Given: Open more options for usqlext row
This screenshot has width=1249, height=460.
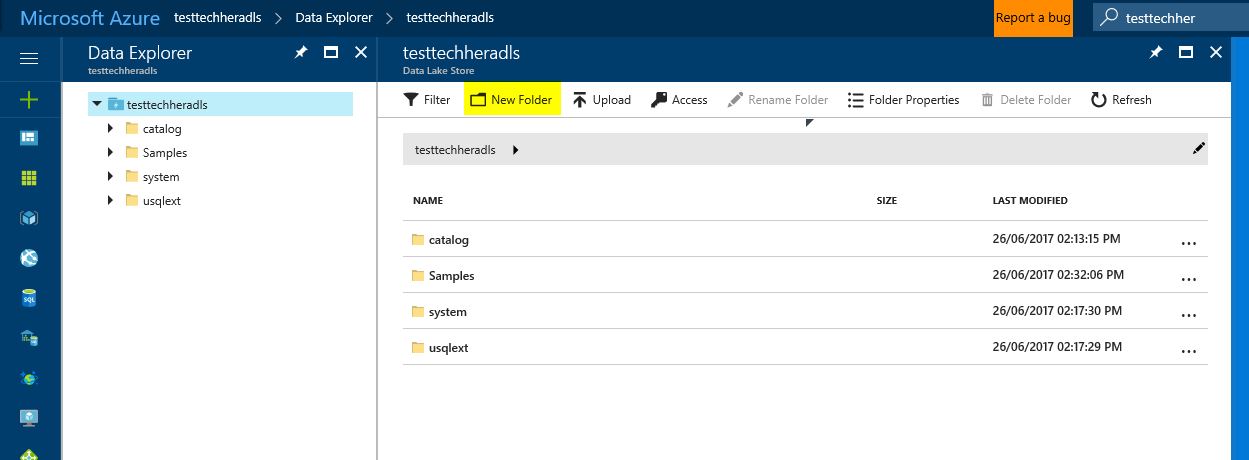Looking at the screenshot, I should click(1189, 350).
